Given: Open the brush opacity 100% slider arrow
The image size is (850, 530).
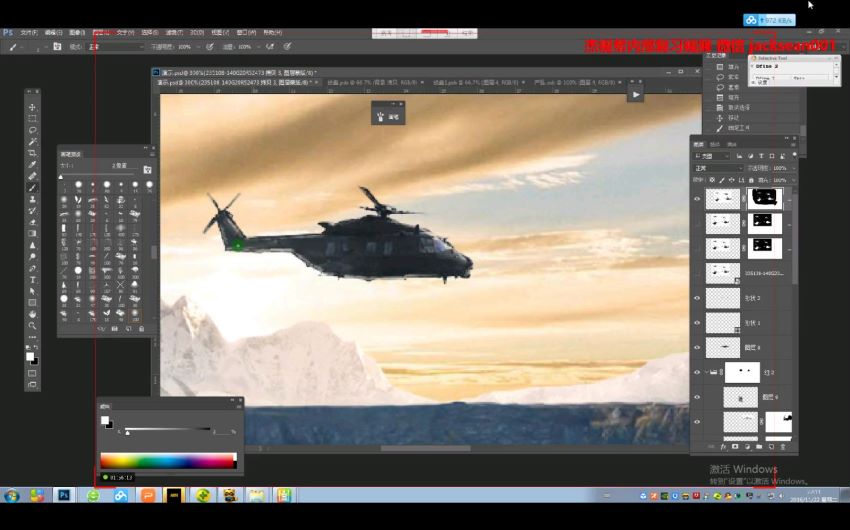Looking at the screenshot, I should point(198,47).
